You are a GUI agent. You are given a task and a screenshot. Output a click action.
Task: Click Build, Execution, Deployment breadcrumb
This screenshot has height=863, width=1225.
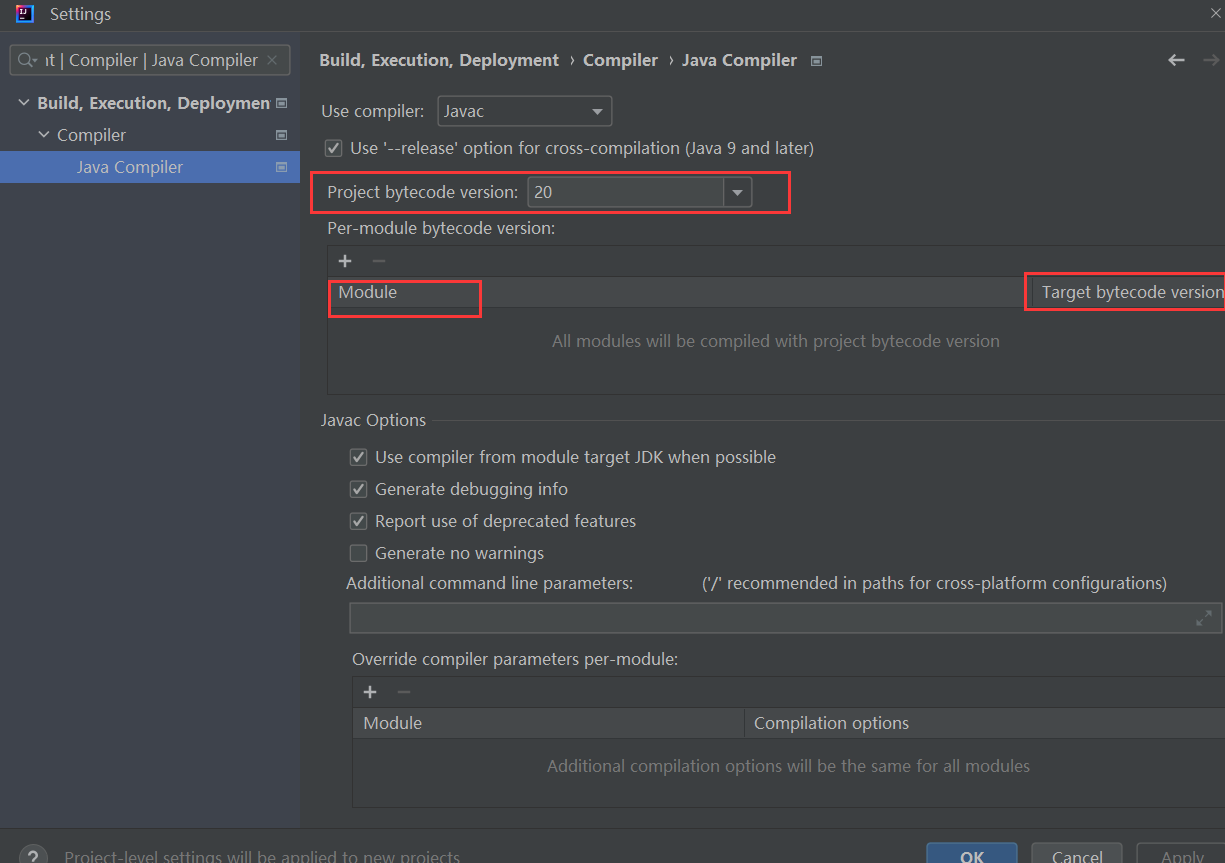(x=439, y=60)
